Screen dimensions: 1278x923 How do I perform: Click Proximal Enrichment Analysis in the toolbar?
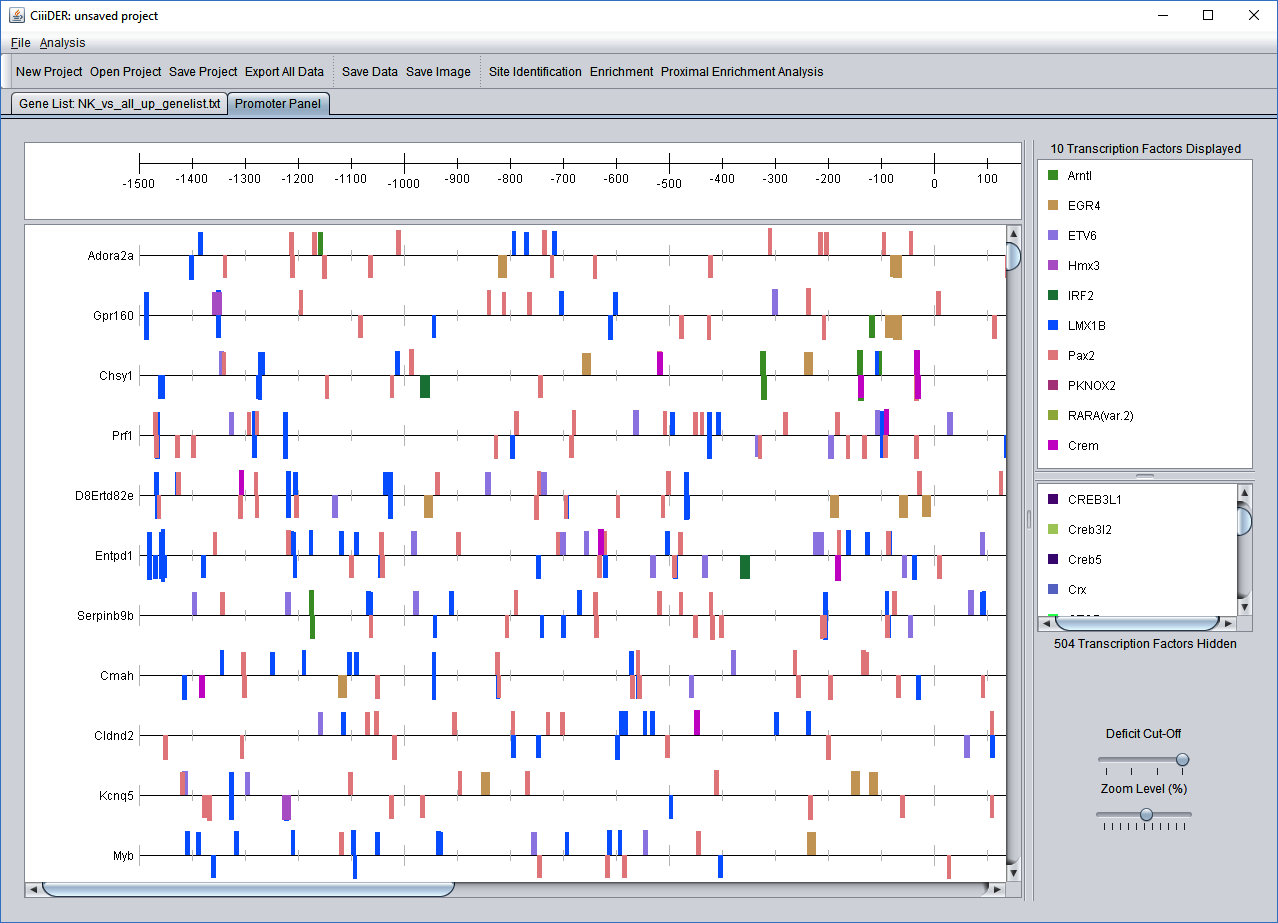pos(742,72)
